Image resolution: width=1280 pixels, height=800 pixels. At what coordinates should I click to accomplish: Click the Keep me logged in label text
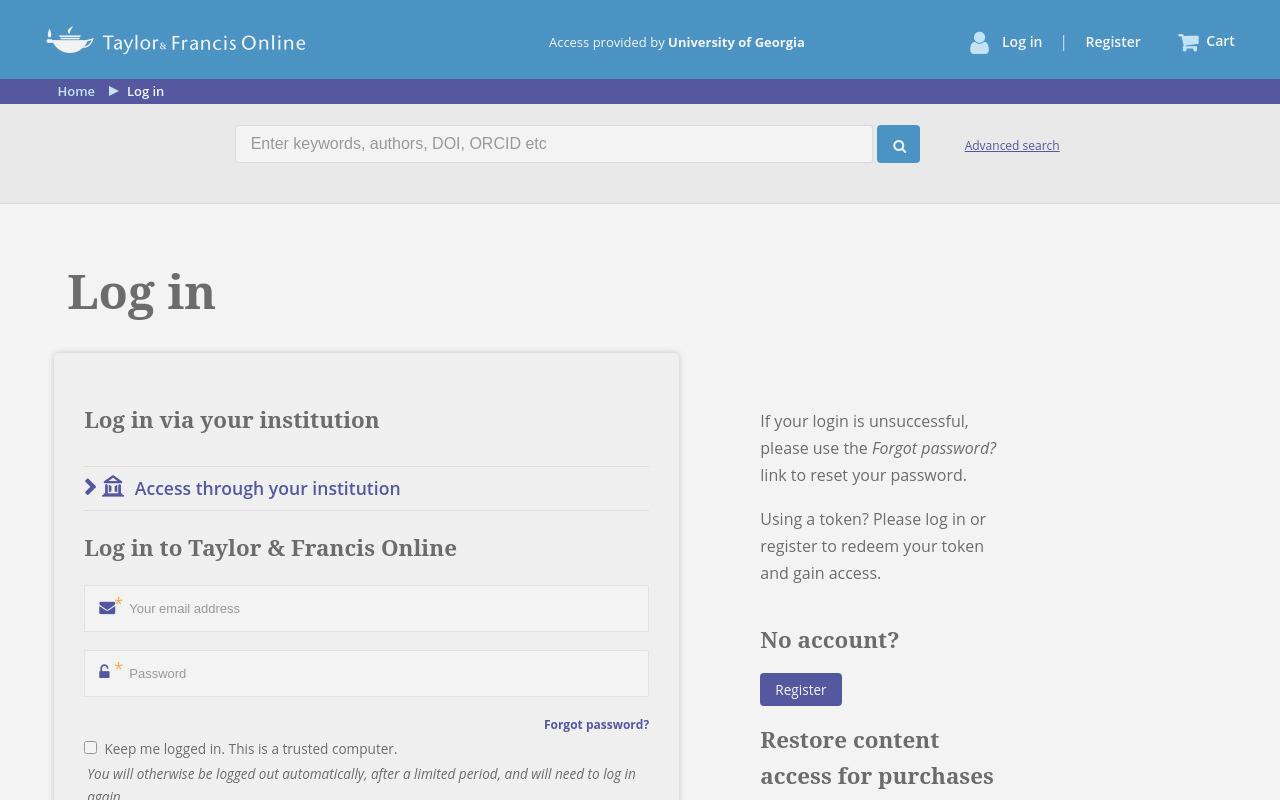(x=251, y=748)
